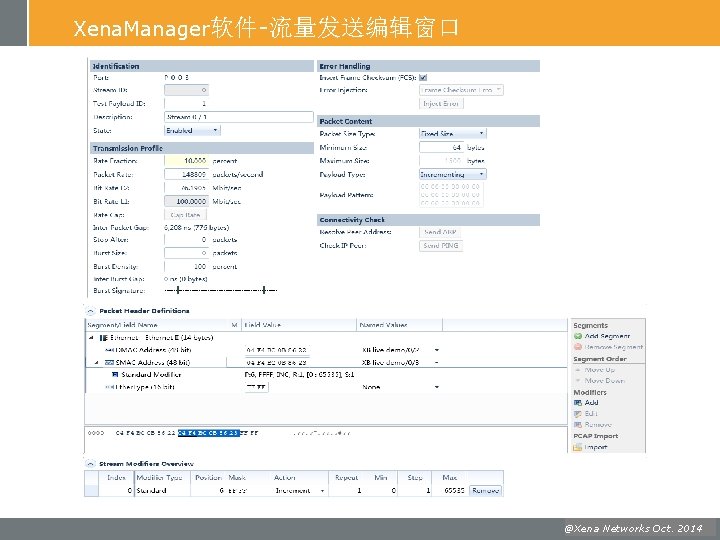Click the Rate Fraction percent input field
Screen dimensions: 720x540
[186, 161]
